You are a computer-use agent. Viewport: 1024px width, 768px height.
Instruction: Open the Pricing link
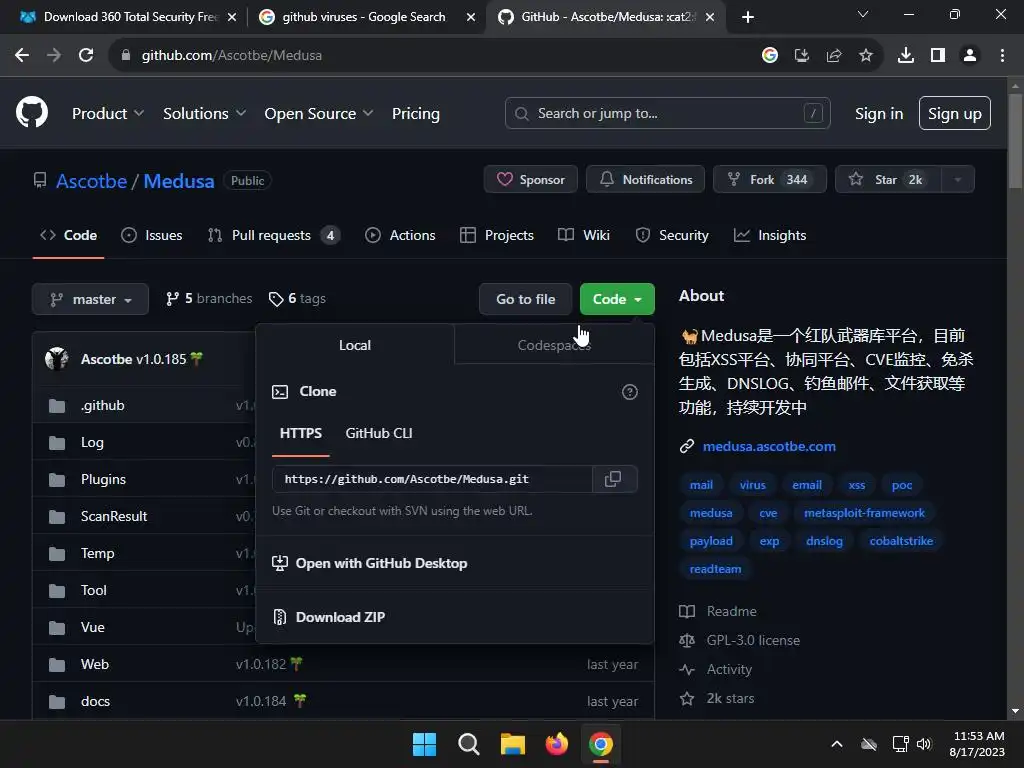pos(416,113)
